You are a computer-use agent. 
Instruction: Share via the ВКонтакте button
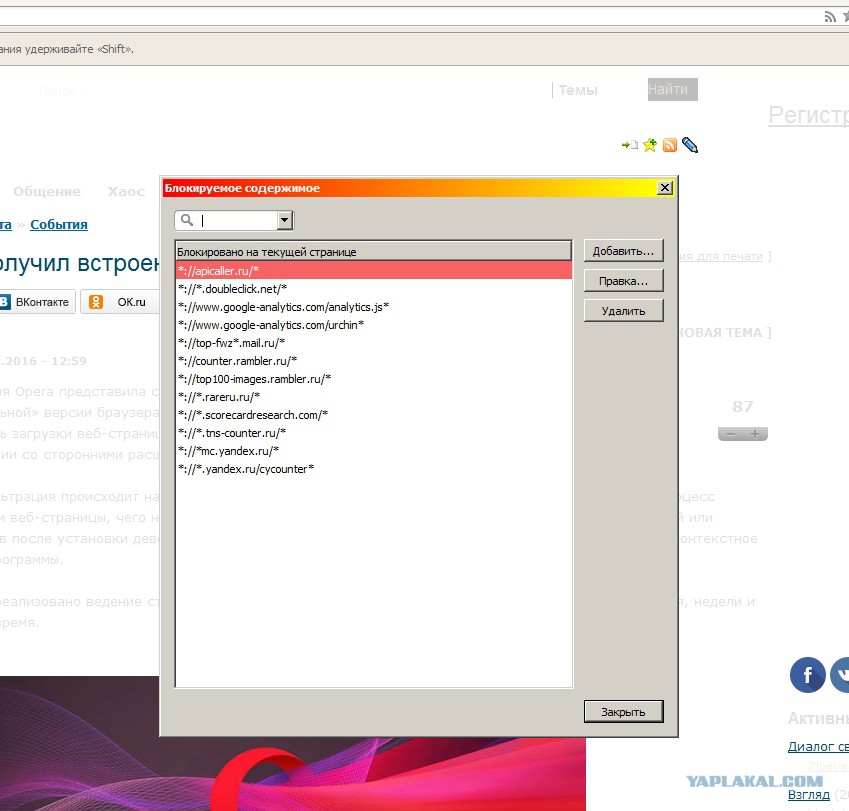tap(35, 302)
